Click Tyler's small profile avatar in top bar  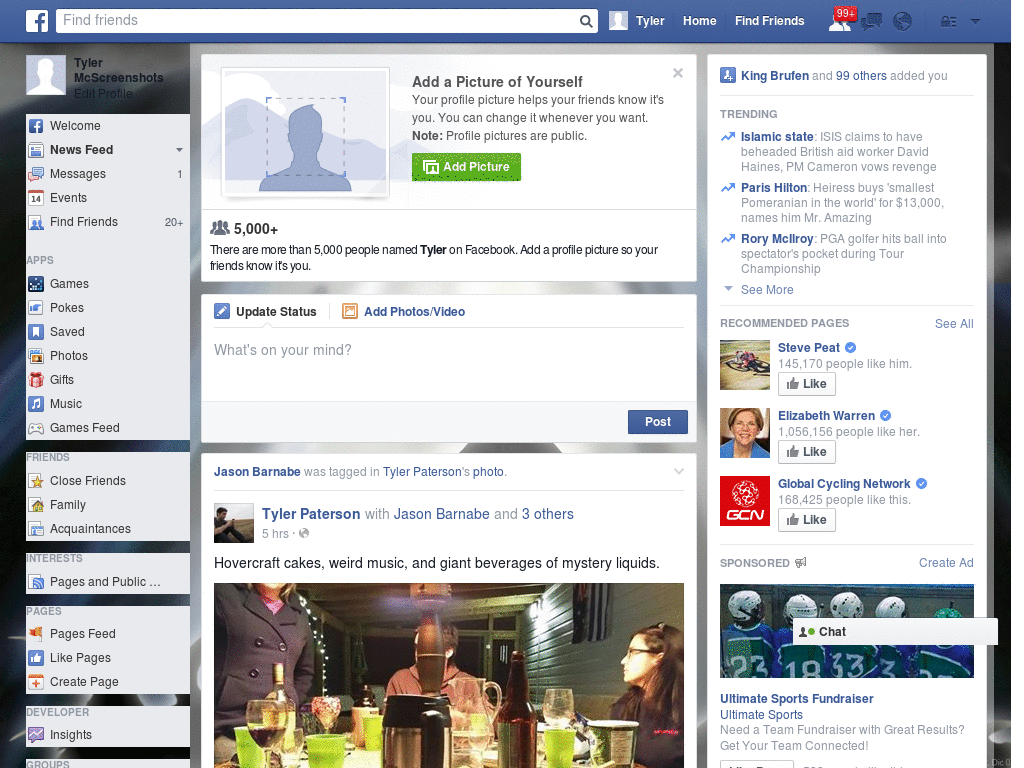click(x=618, y=21)
